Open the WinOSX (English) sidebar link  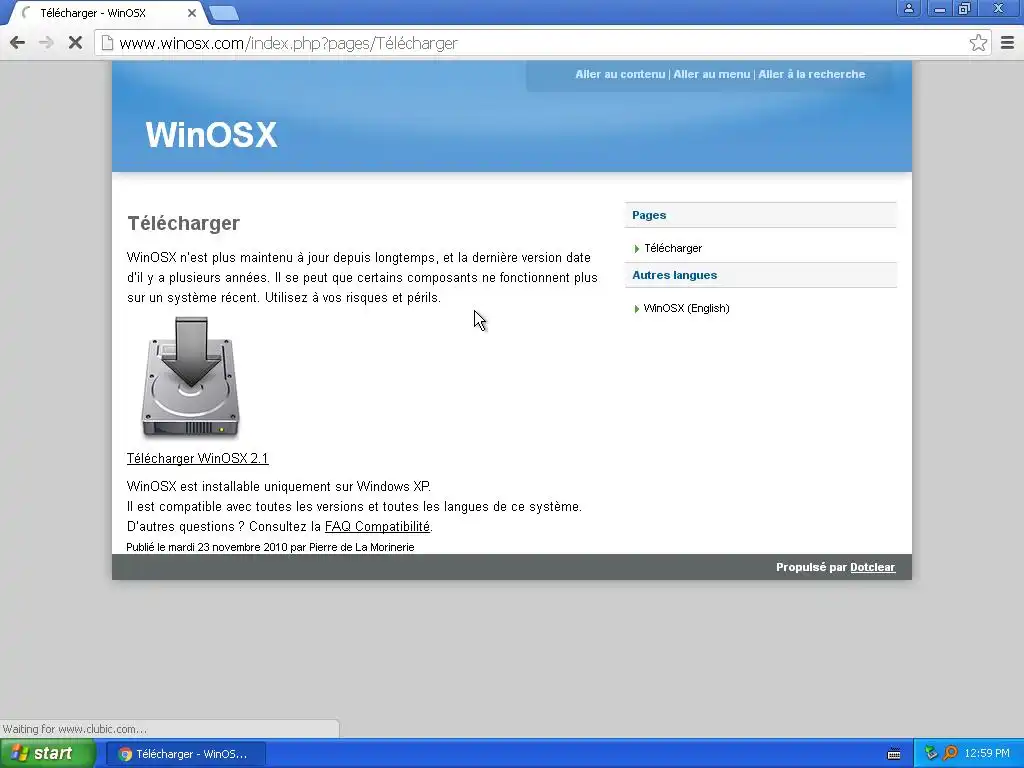[x=686, y=308]
